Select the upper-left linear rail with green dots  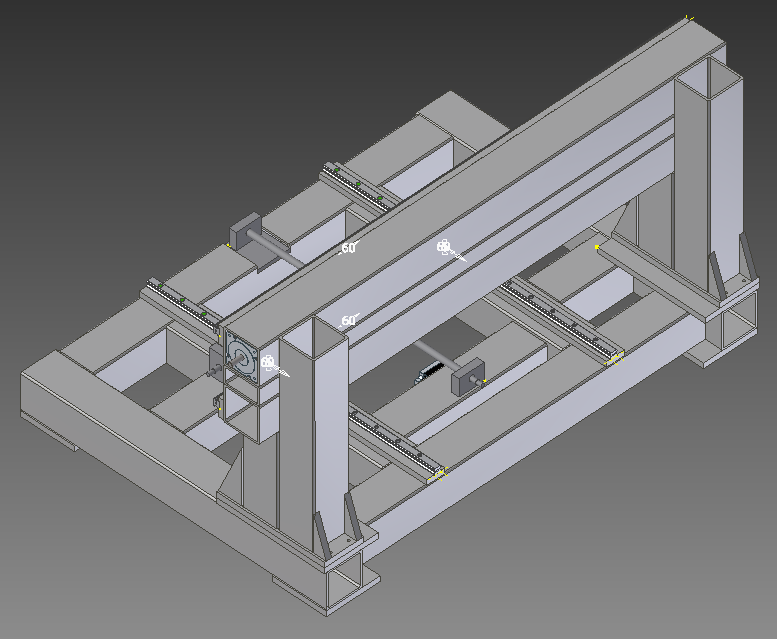point(360,187)
